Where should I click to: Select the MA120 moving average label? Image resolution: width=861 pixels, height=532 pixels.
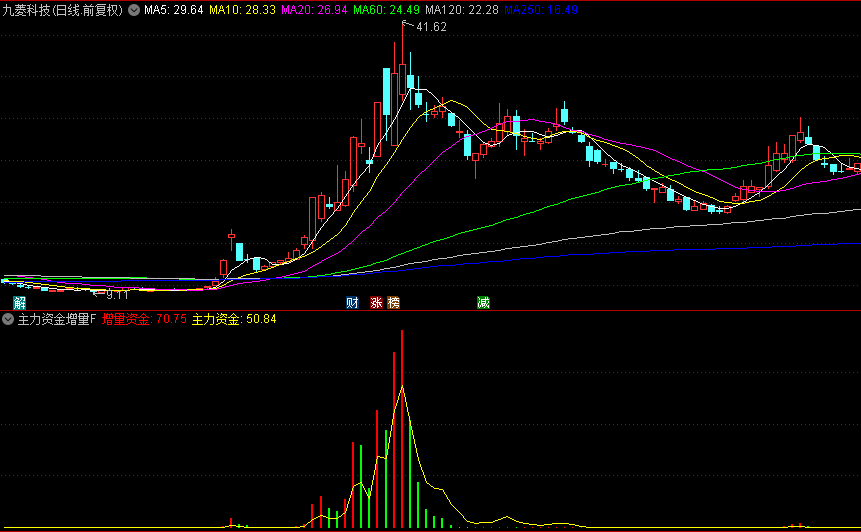(x=461, y=10)
